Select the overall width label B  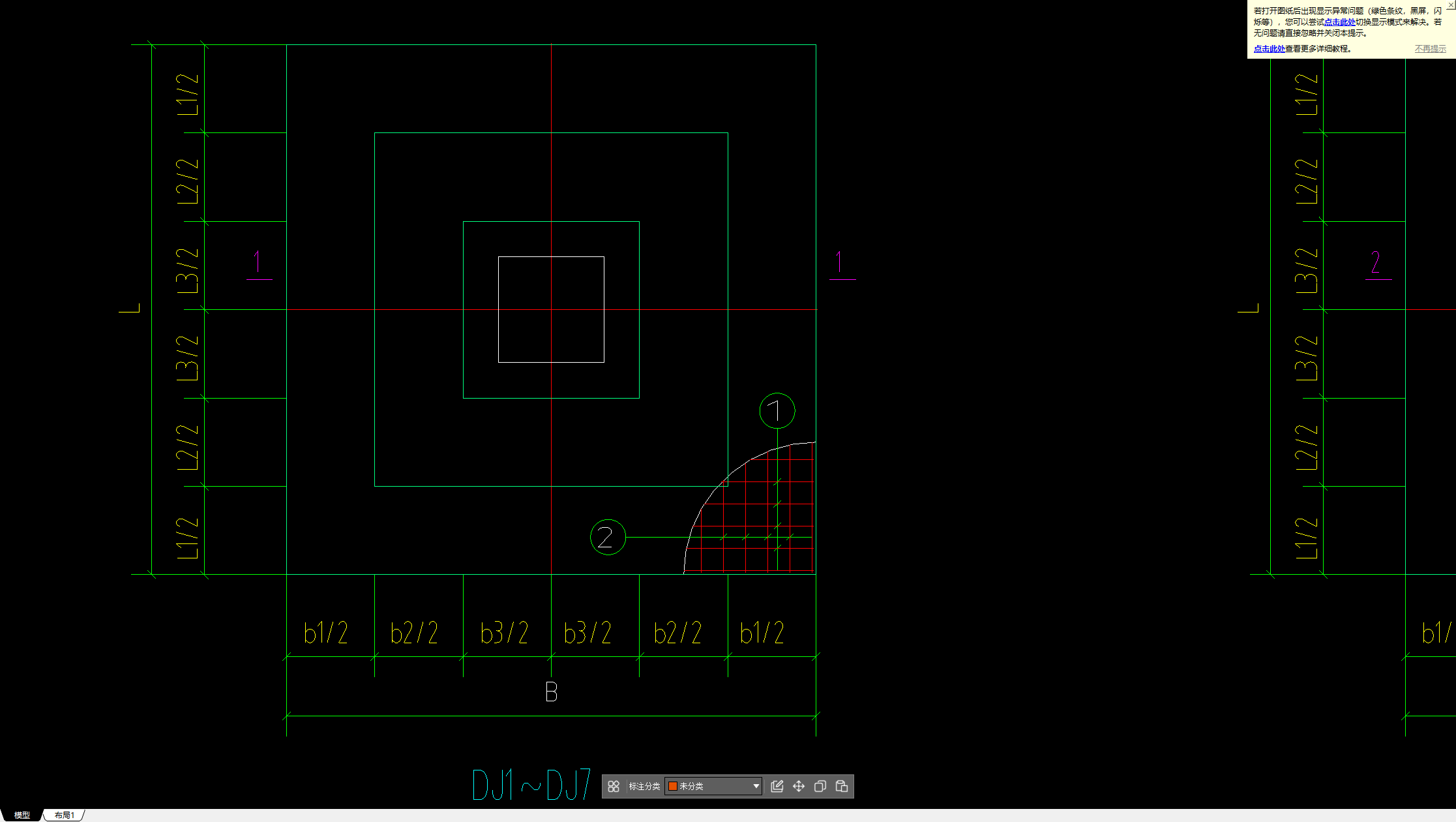[551, 692]
